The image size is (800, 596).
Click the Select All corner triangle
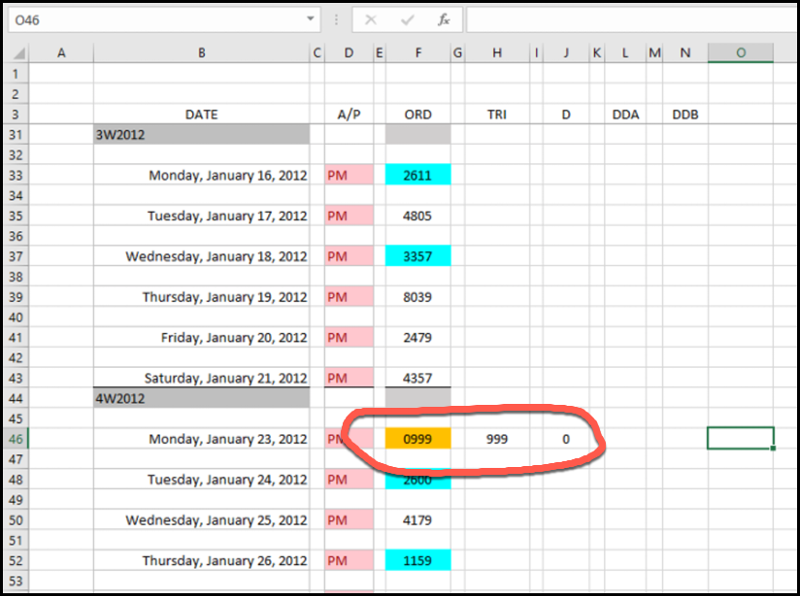pos(17,53)
